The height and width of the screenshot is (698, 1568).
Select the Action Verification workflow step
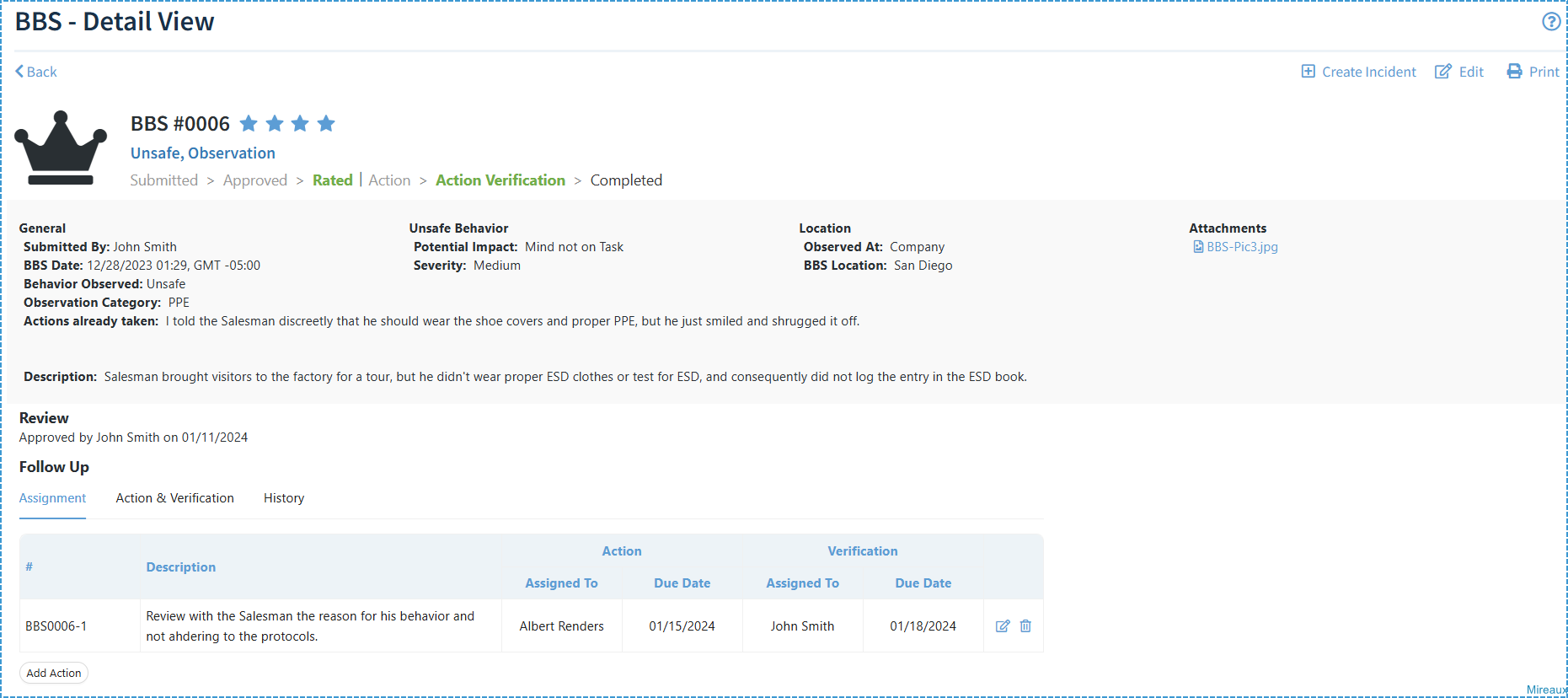[500, 180]
